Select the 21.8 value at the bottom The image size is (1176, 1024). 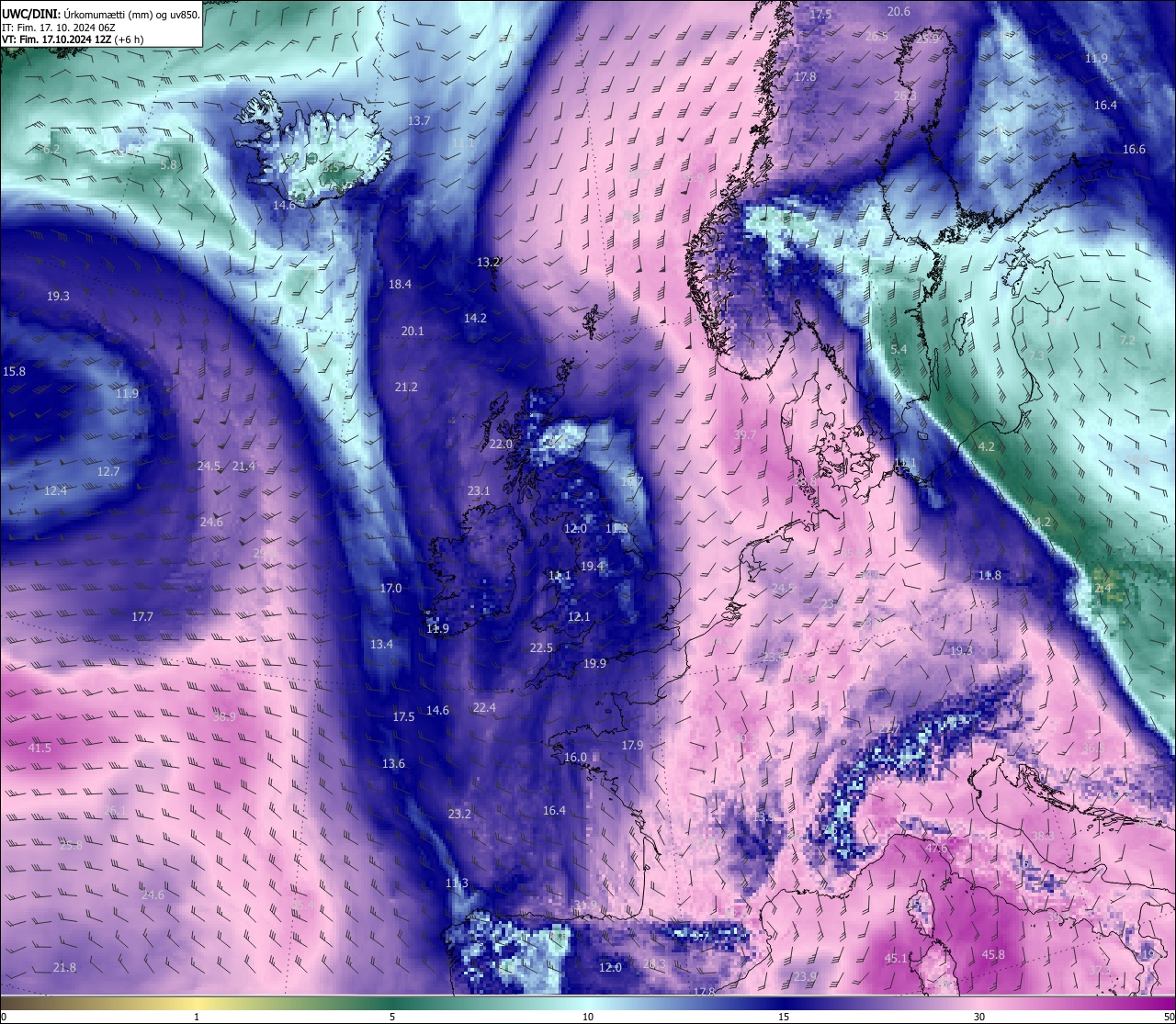click(x=64, y=968)
